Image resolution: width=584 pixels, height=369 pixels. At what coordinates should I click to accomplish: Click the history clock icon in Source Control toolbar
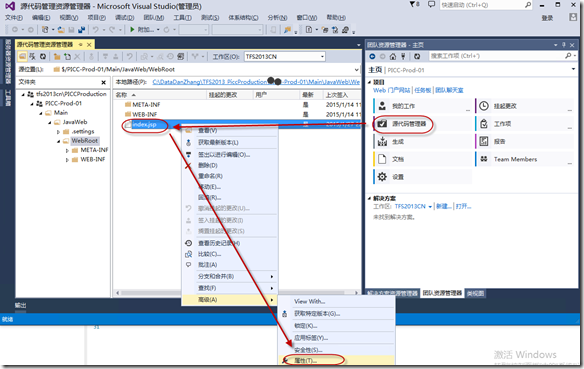(x=171, y=57)
